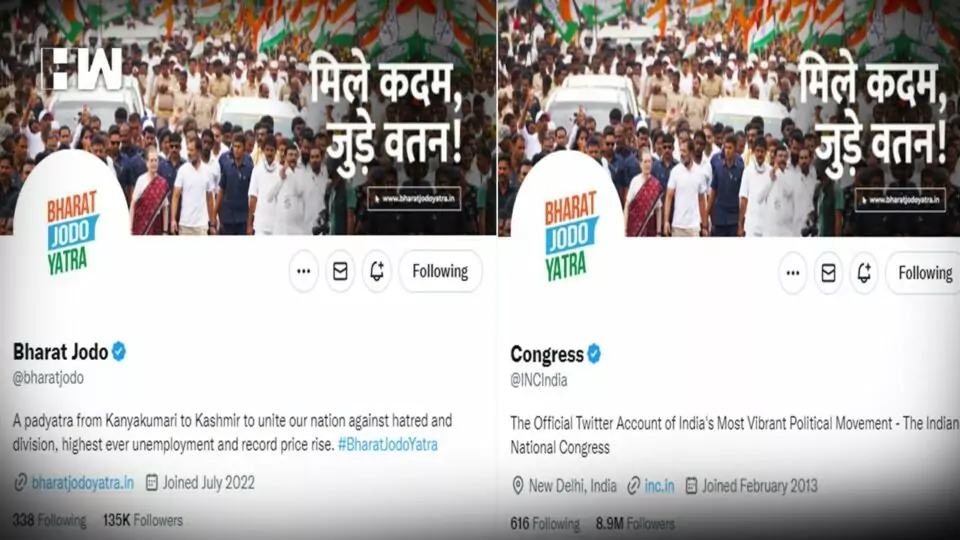This screenshot has width=960, height=540.
Task: Open inc.in website link
Action: point(659,486)
